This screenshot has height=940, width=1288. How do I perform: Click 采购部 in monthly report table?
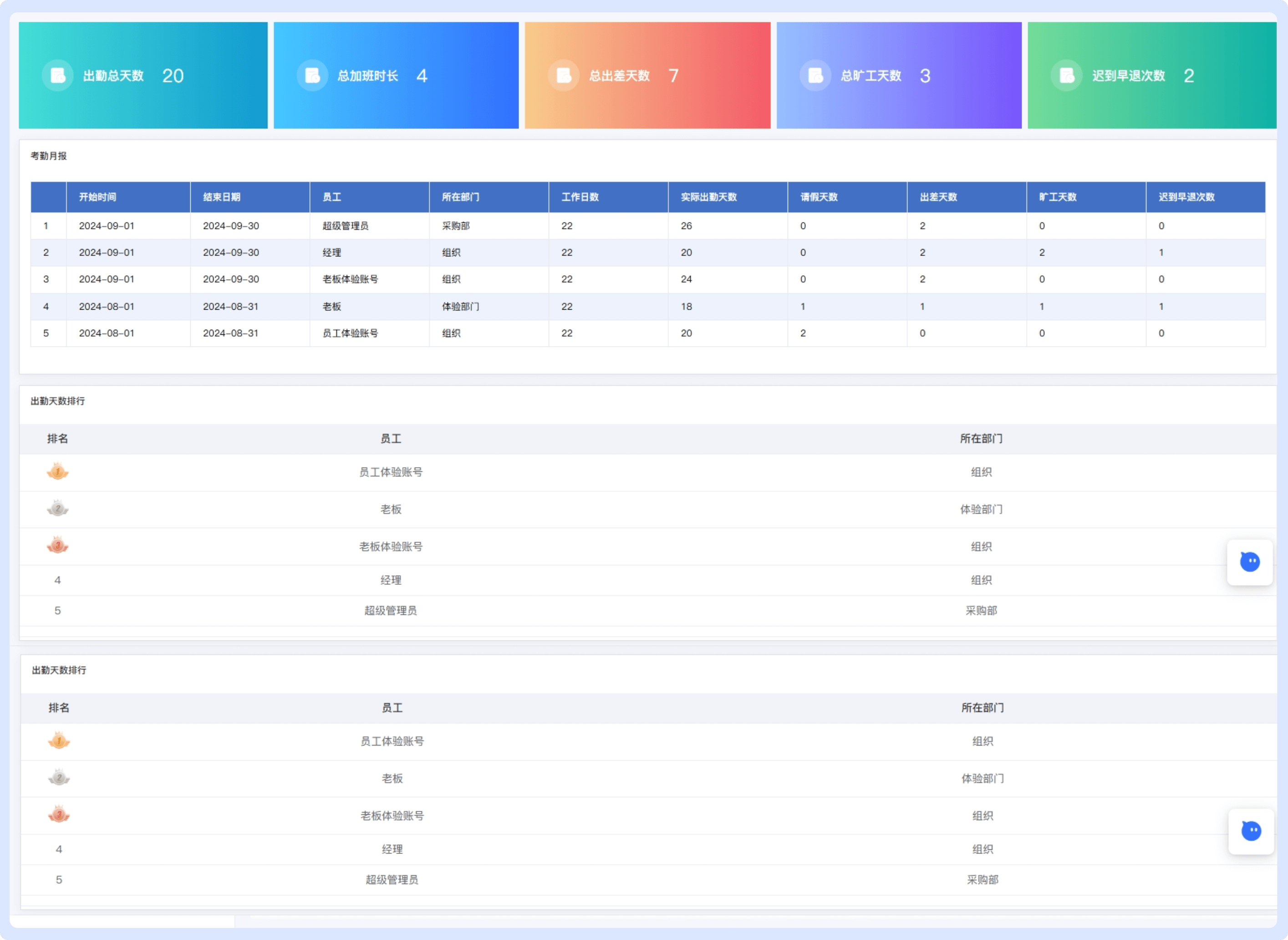tap(456, 226)
